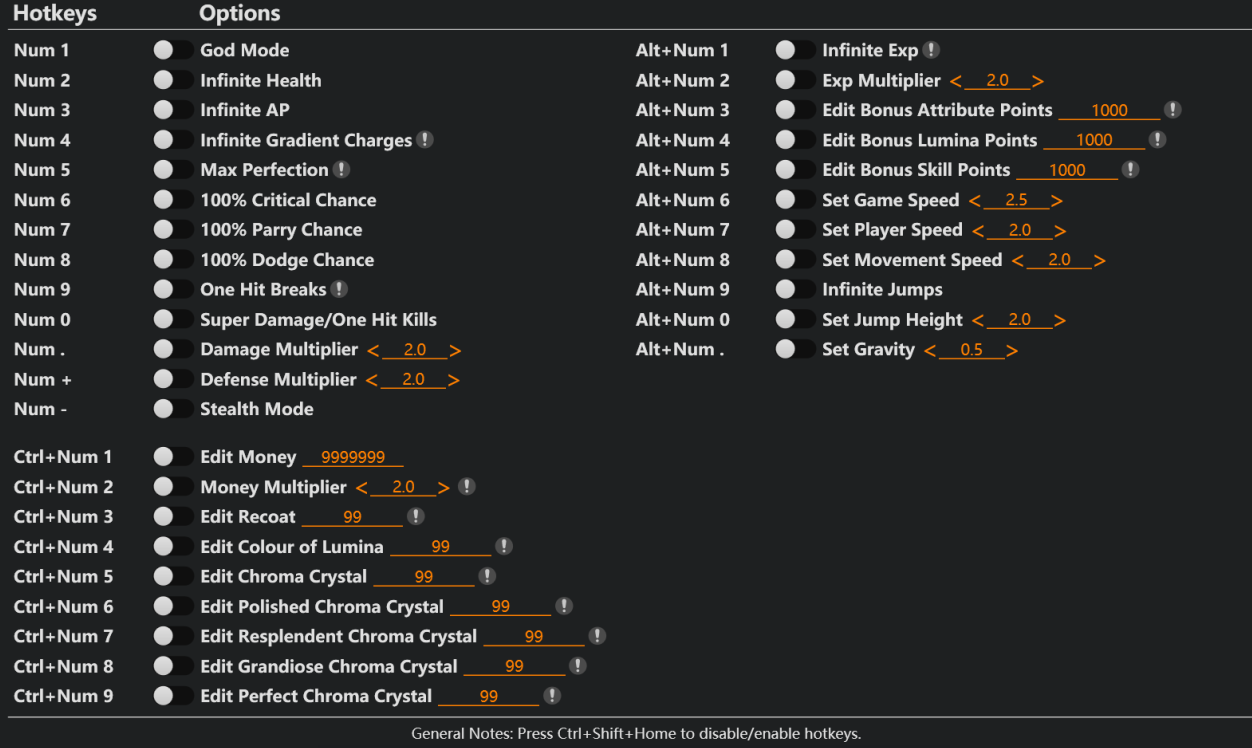Enable Stealth Mode
Screen dimensions: 1252x748
pyautogui.click(x=173, y=408)
